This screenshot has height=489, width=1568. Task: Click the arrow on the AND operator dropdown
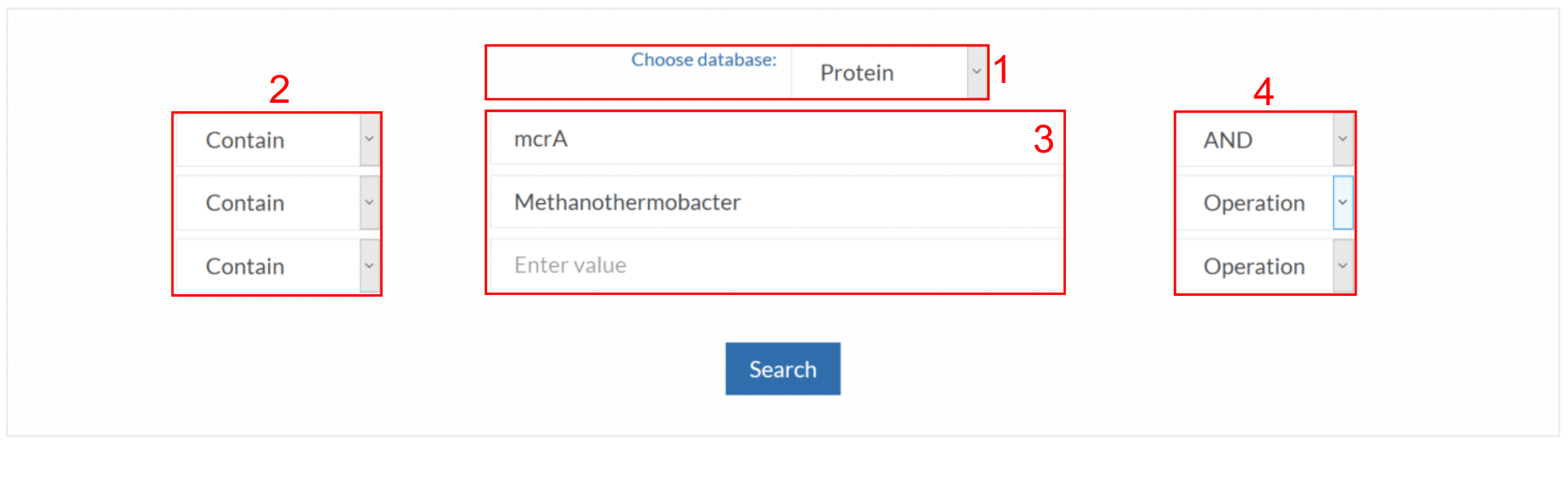click(x=1342, y=139)
